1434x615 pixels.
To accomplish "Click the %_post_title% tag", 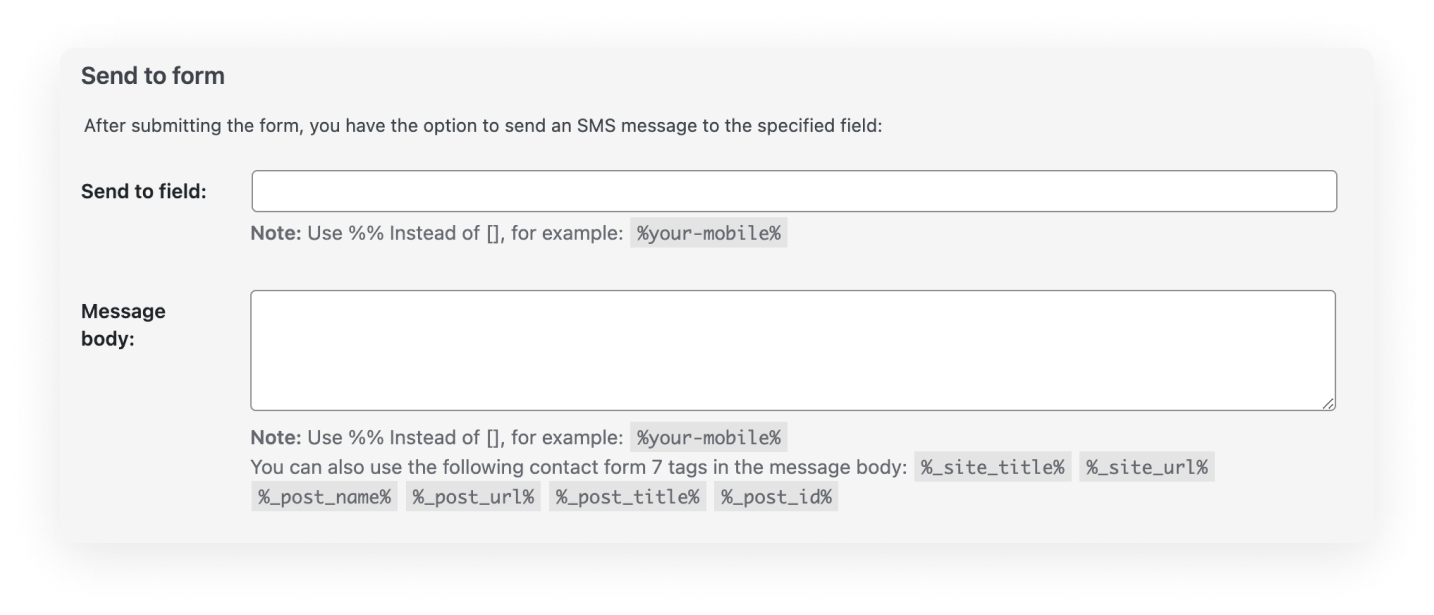I will pyautogui.click(x=627, y=497).
